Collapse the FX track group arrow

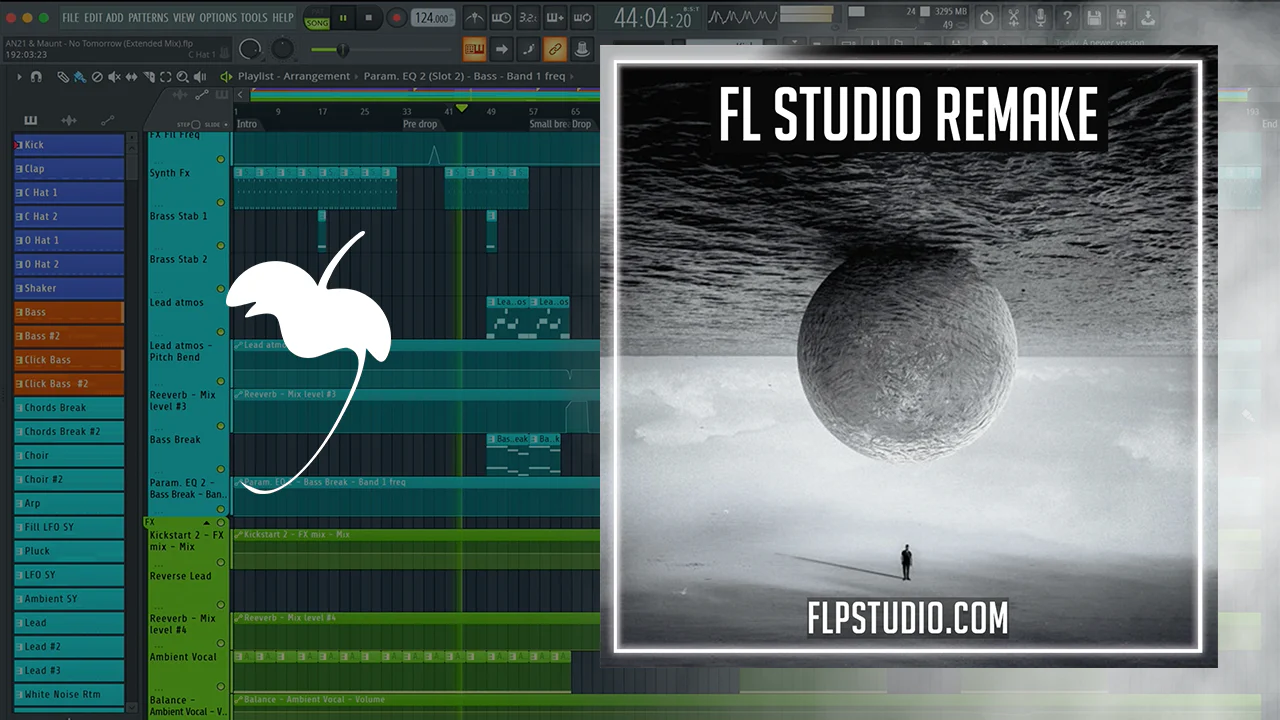pyautogui.click(x=207, y=523)
